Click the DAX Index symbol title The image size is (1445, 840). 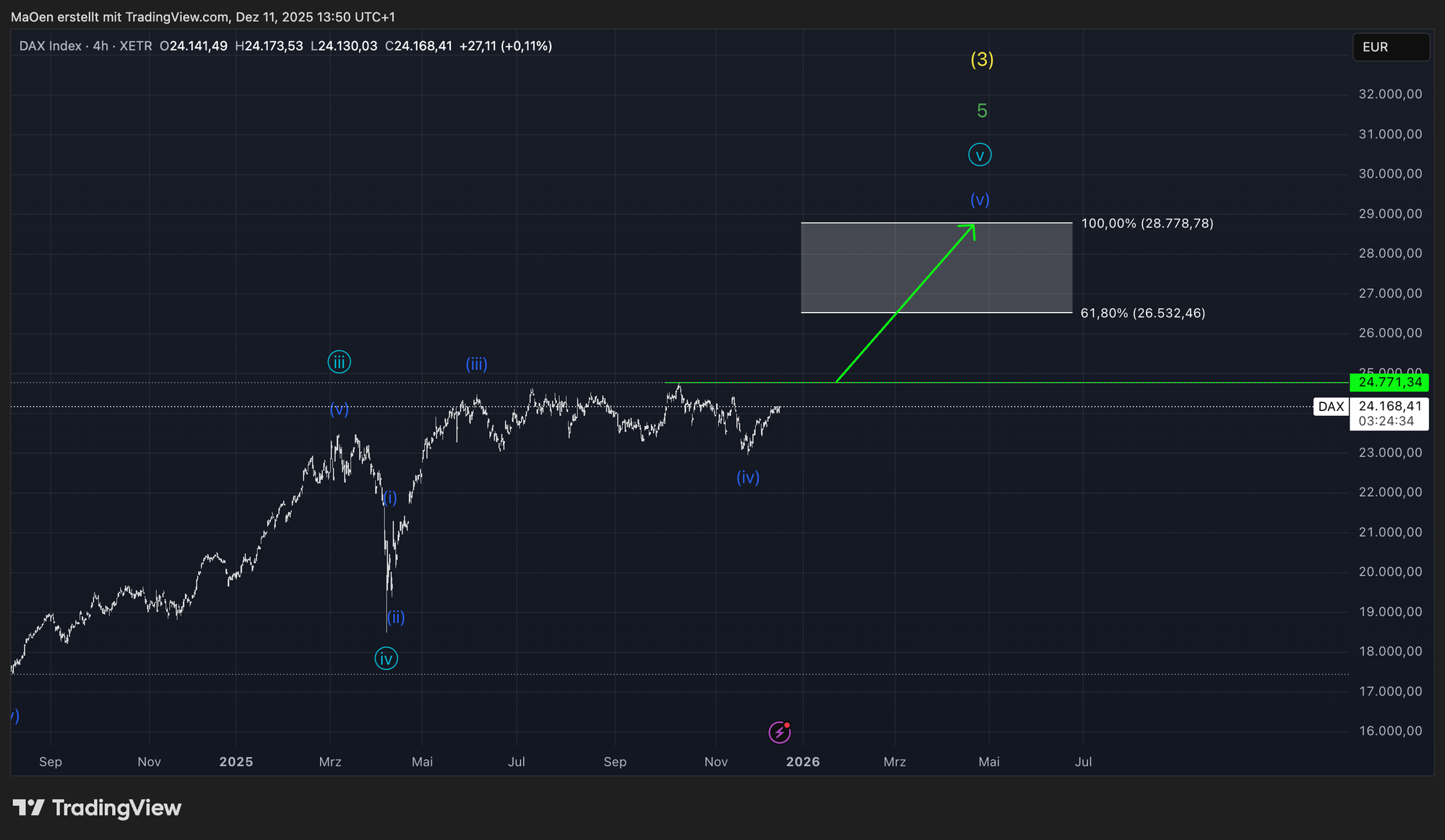[x=51, y=46]
